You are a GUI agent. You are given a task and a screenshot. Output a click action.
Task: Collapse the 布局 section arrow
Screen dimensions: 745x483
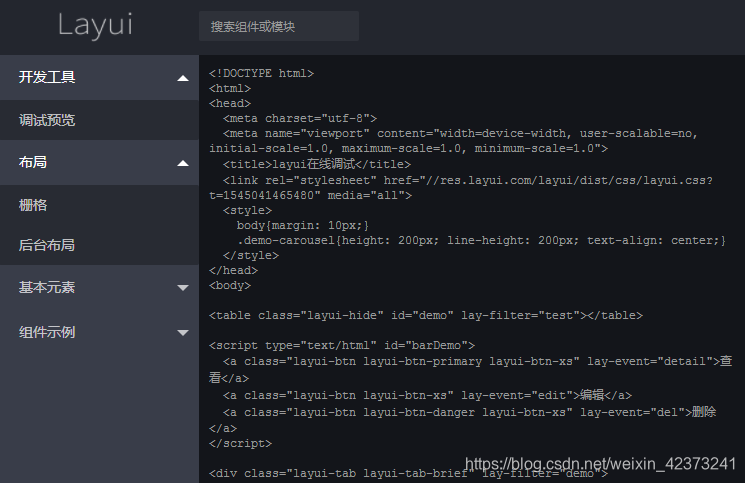coord(183,163)
